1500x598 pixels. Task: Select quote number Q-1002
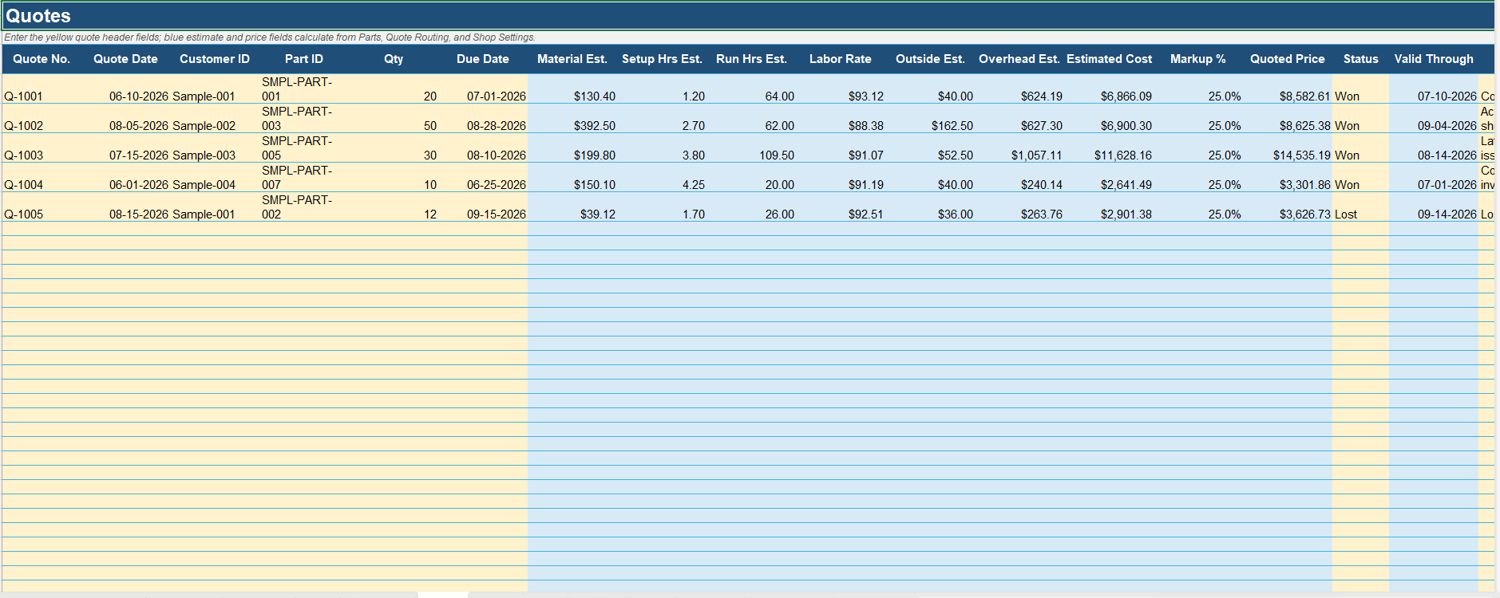tap(23, 126)
